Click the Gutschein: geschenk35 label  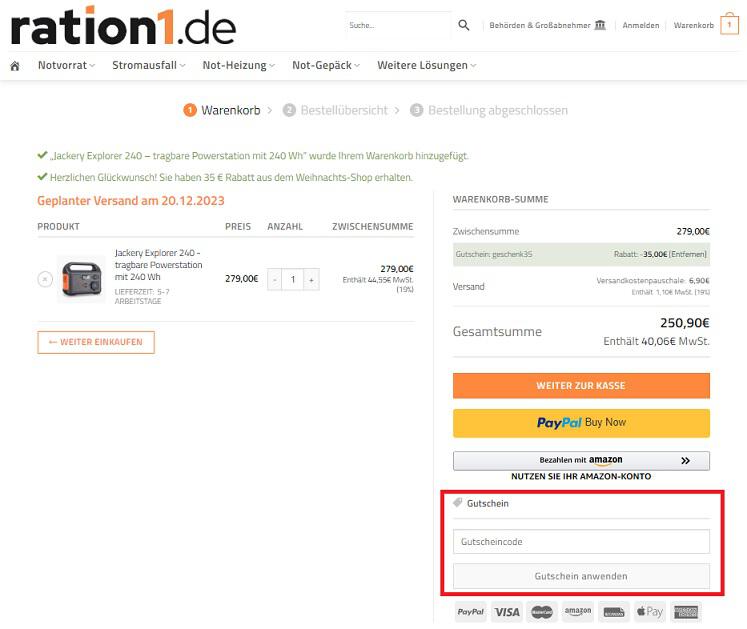(494, 254)
